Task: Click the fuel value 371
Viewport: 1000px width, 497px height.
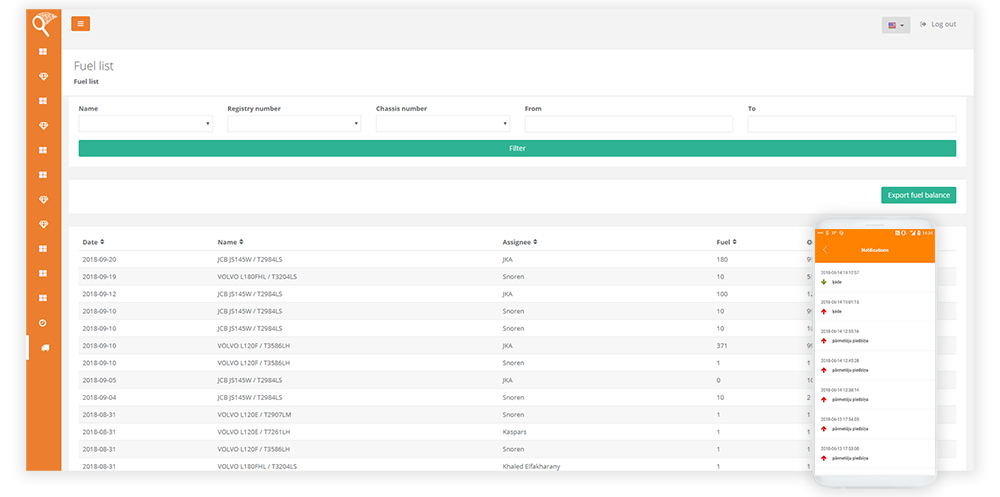Action: [722, 346]
